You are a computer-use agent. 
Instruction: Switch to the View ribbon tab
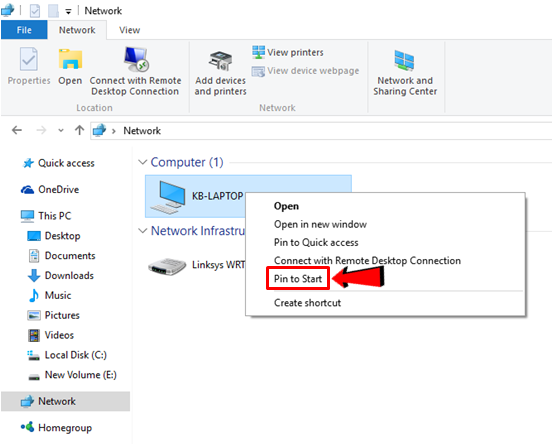tap(129, 30)
